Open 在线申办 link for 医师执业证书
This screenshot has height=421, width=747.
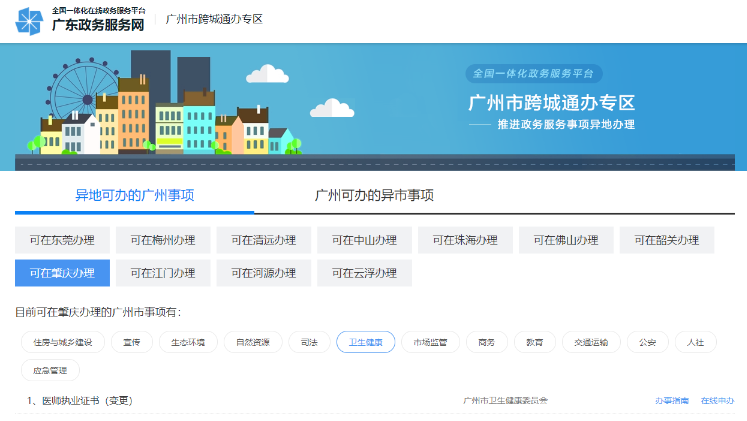[x=717, y=401]
